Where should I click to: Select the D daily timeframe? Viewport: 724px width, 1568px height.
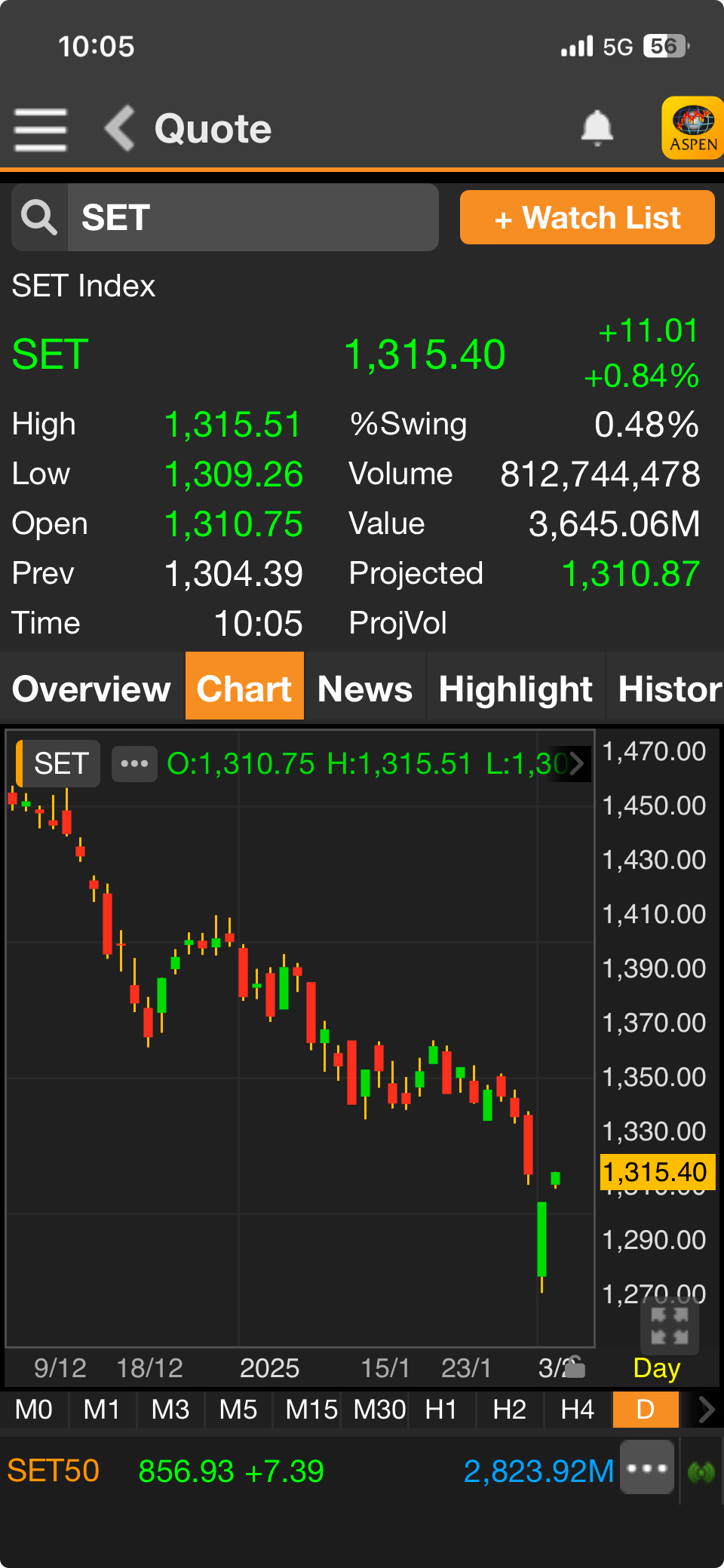(x=646, y=1410)
